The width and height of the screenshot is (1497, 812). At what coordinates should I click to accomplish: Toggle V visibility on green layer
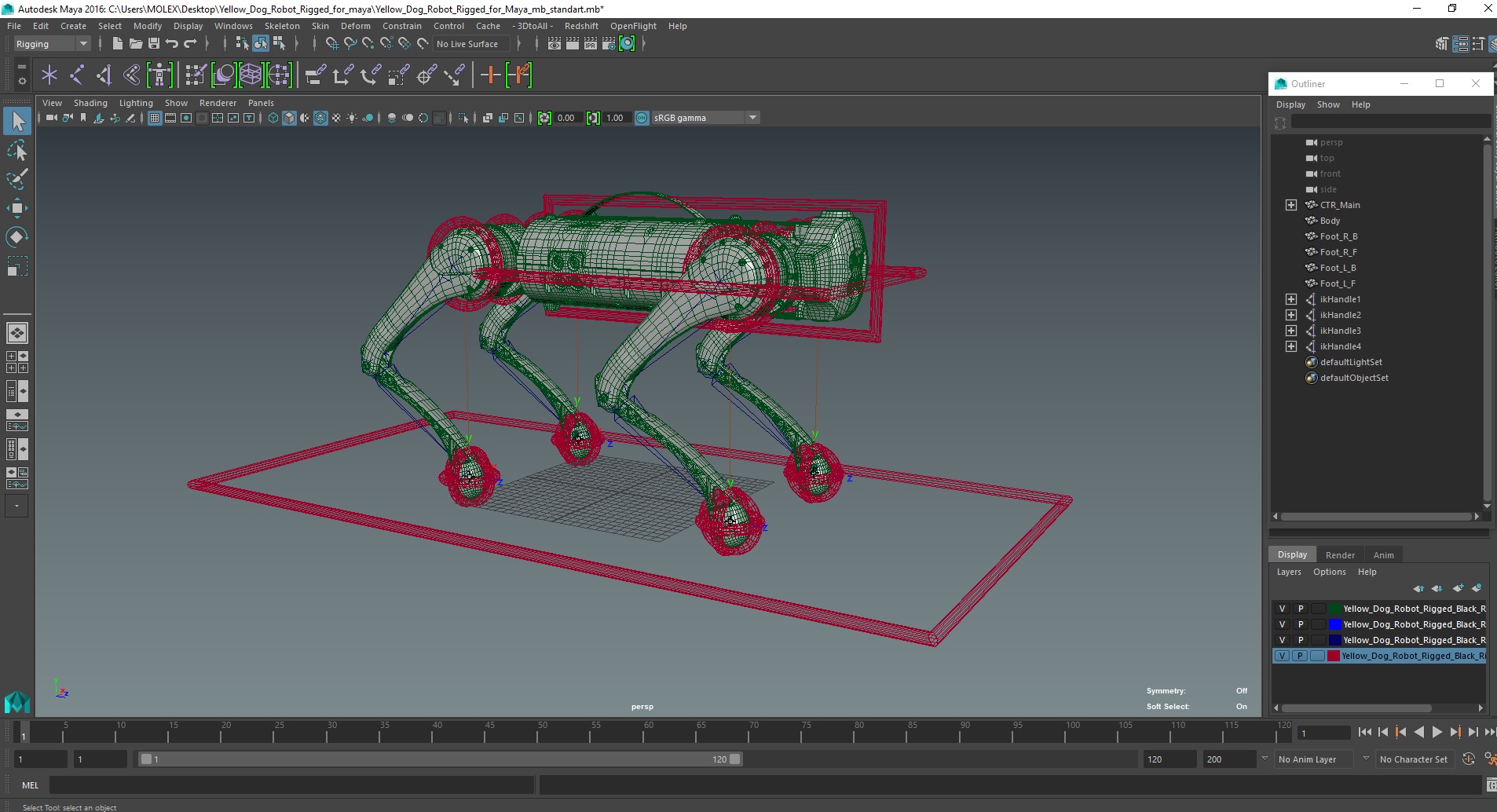click(1283, 609)
